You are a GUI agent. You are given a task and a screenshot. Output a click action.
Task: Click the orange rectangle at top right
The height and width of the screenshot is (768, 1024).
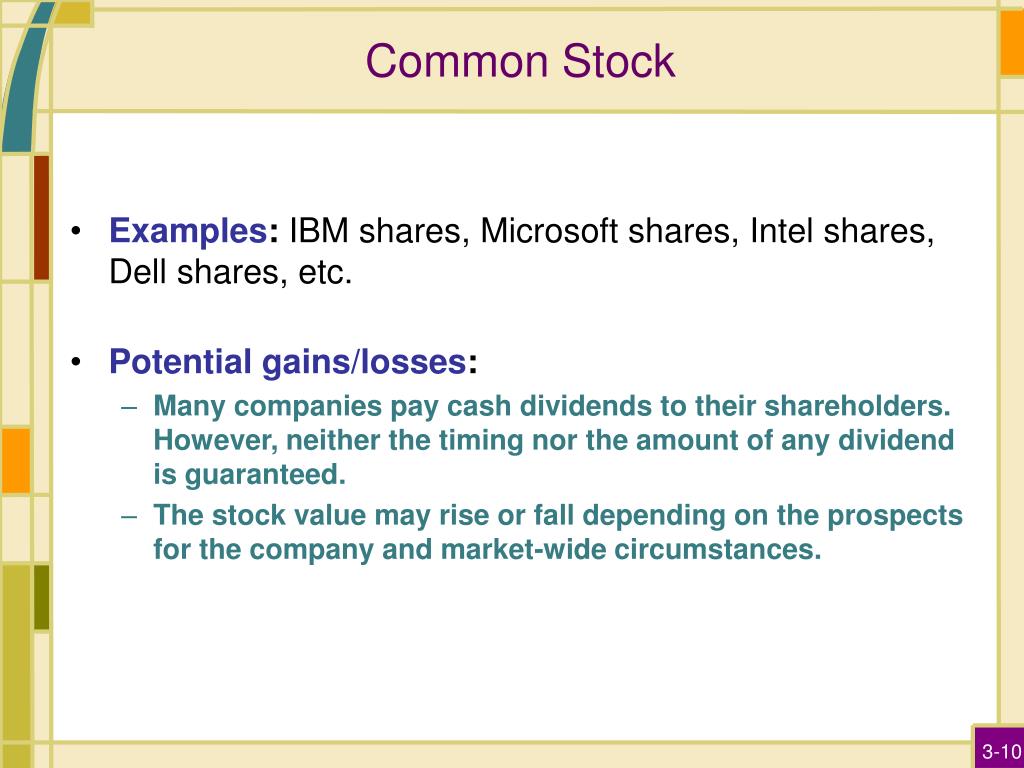coord(1012,42)
